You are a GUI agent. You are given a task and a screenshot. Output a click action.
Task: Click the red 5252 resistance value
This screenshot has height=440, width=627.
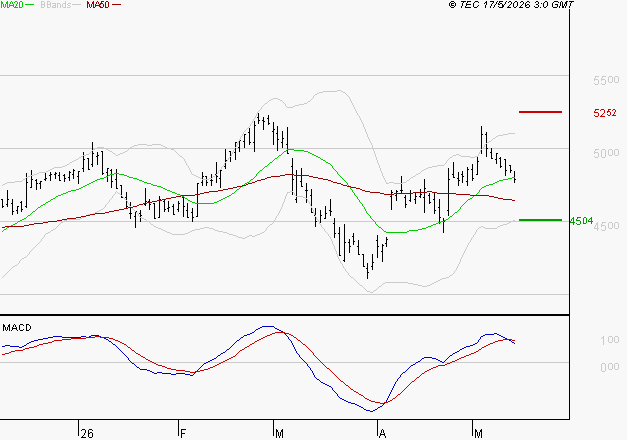[x=605, y=113]
